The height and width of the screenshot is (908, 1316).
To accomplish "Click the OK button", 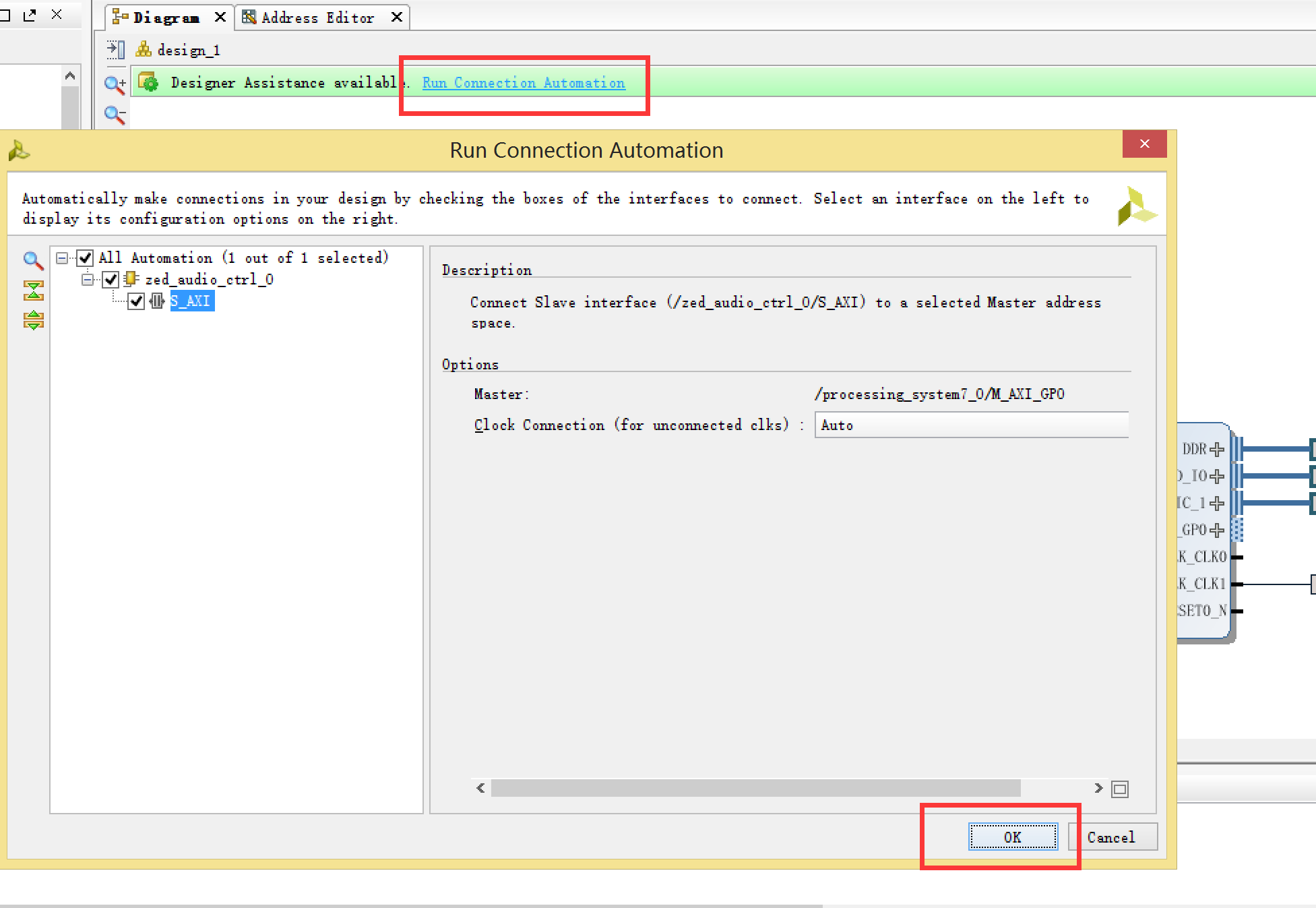I will coord(1013,837).
